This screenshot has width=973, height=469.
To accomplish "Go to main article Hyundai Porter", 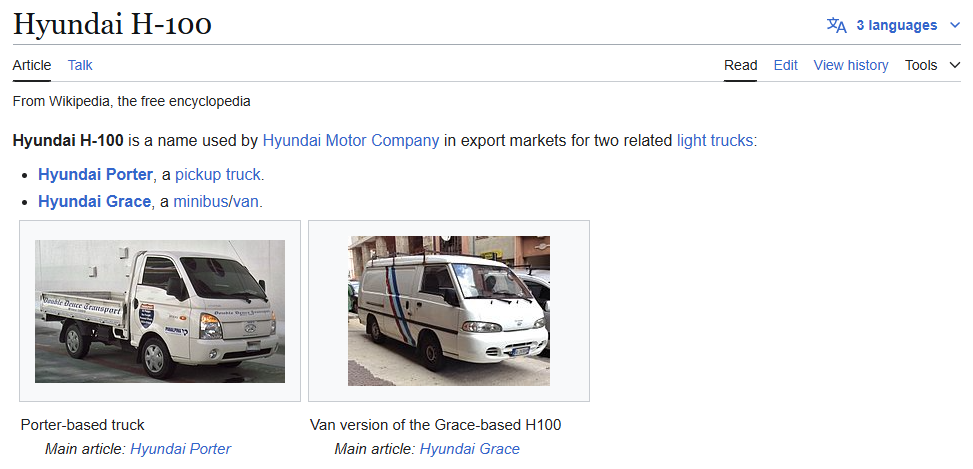I will 181,449.
